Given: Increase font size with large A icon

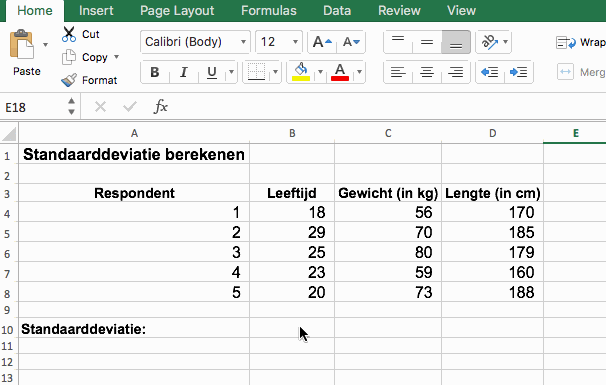Looking at the screenshot, I should coord(322,42).
